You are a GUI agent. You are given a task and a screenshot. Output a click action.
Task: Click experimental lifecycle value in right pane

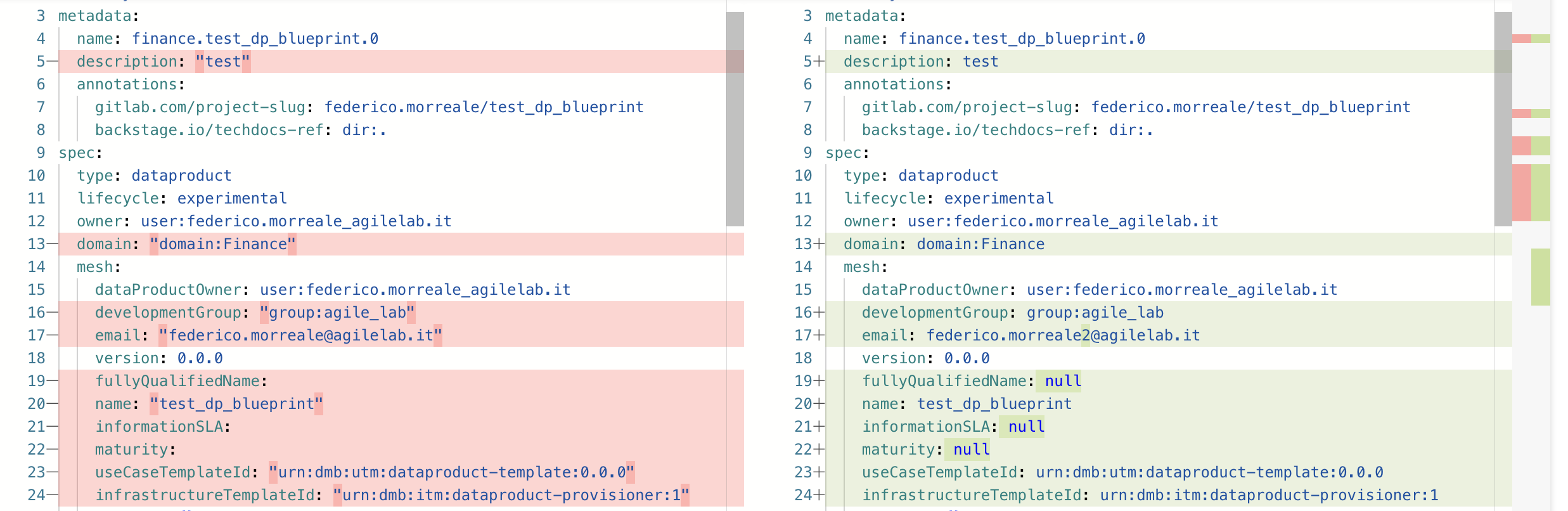999,198
